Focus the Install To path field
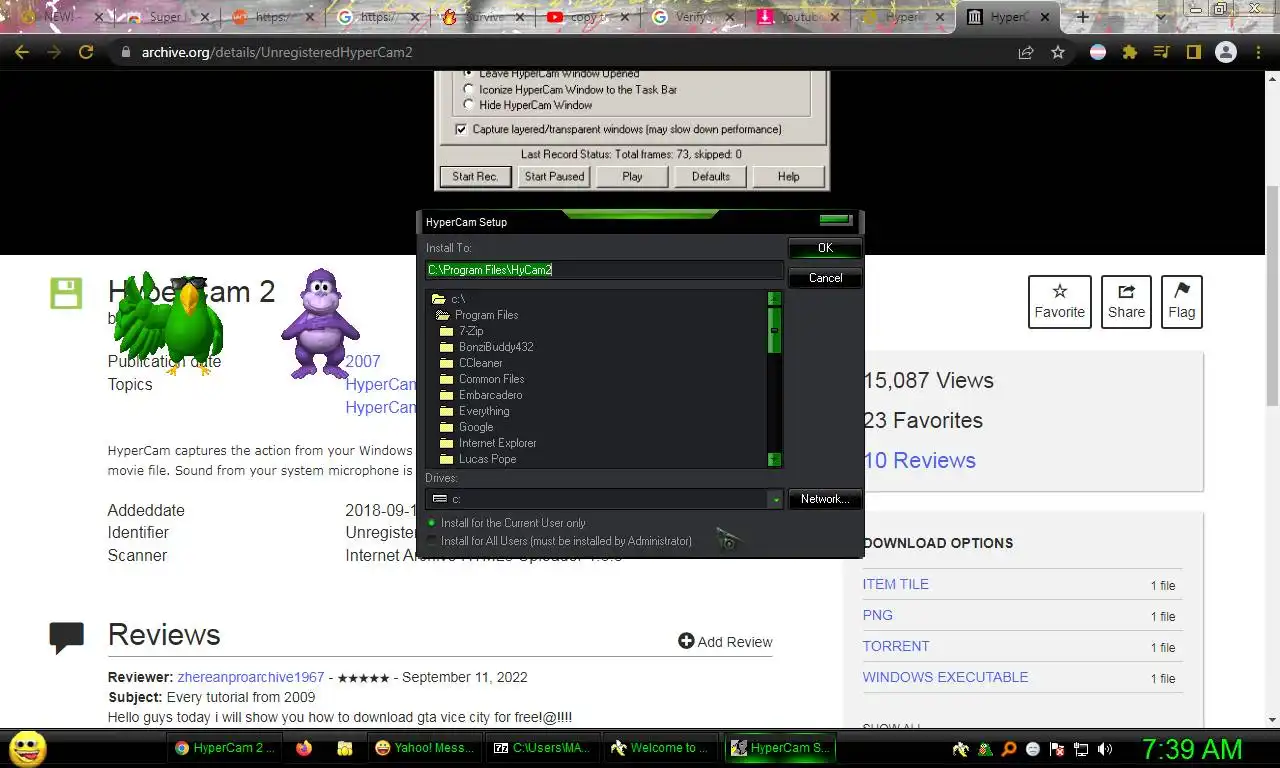Viewport: 1280px width, 768px height. pos(604,270)
